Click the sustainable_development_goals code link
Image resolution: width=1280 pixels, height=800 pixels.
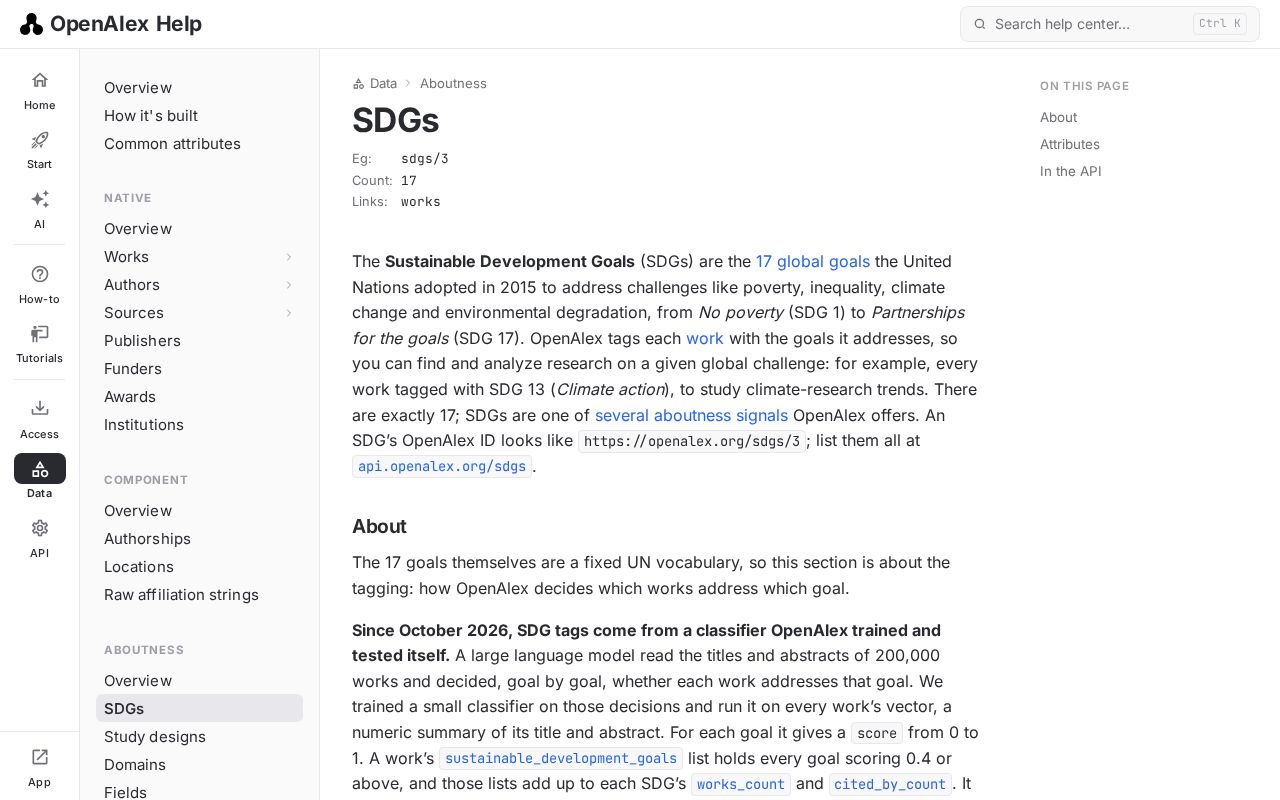(x=561, y=758)
